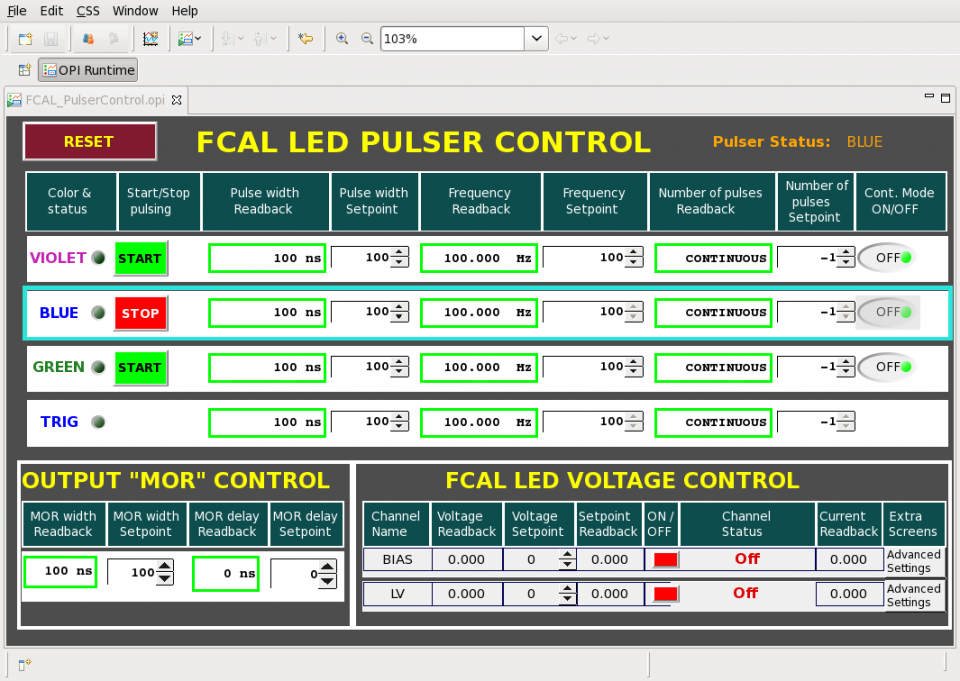
Task: Click the new file wizard toolbar icon
Action: click(25, 39)
